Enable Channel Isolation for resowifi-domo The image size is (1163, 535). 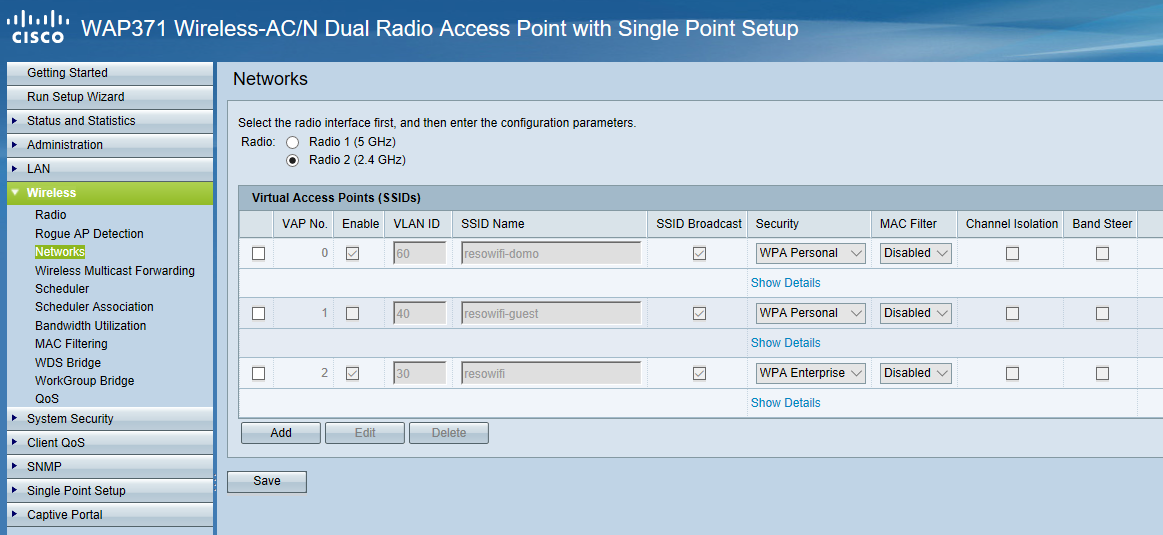point(1012,254)
